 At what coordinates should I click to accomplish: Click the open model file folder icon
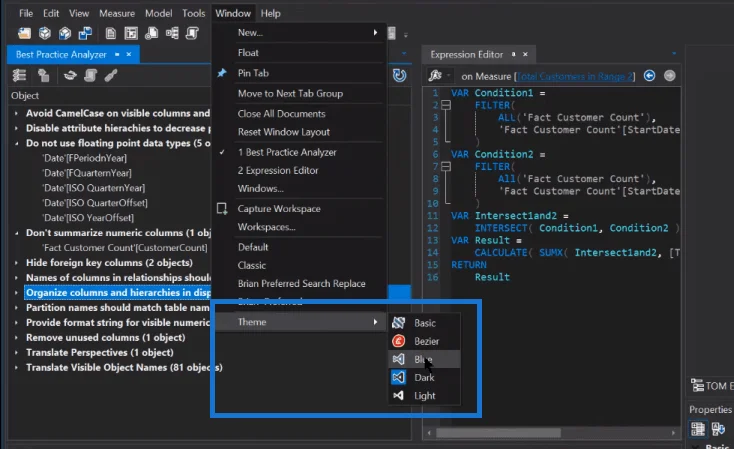coord(24,33)
